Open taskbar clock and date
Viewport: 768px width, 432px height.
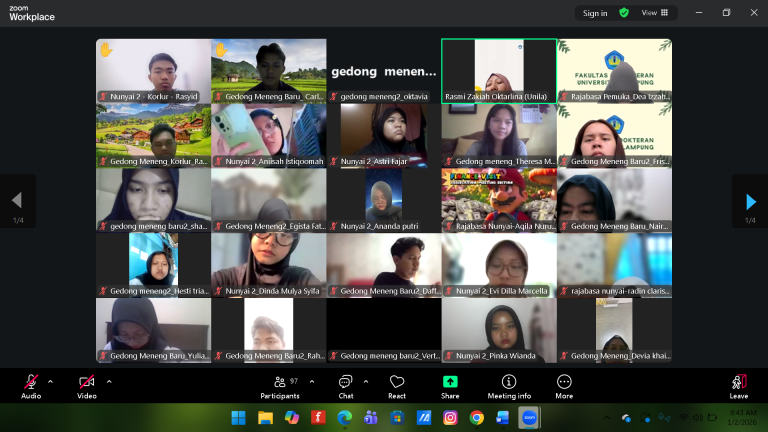742,417
